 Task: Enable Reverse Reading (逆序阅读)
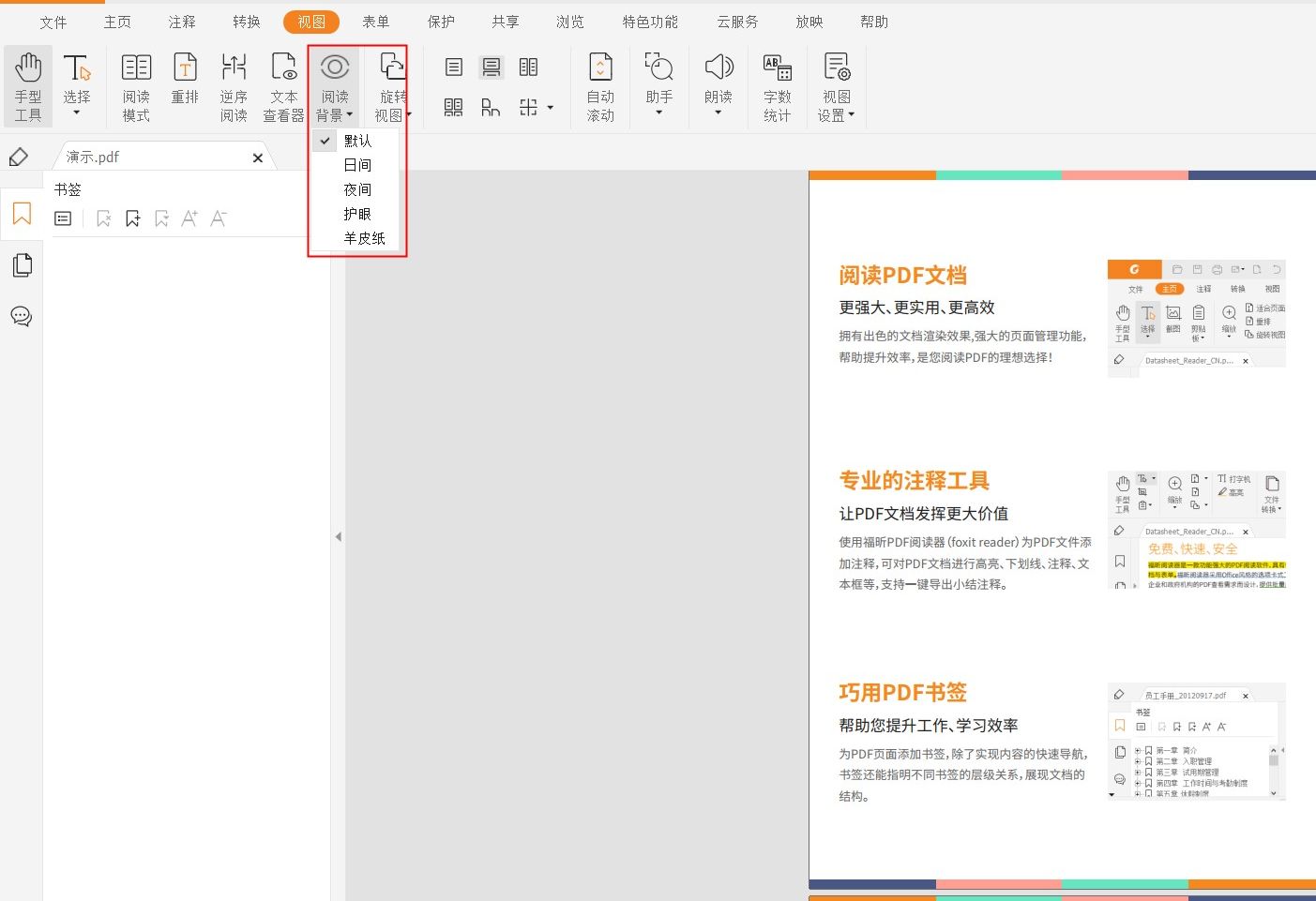pos(234,87)
